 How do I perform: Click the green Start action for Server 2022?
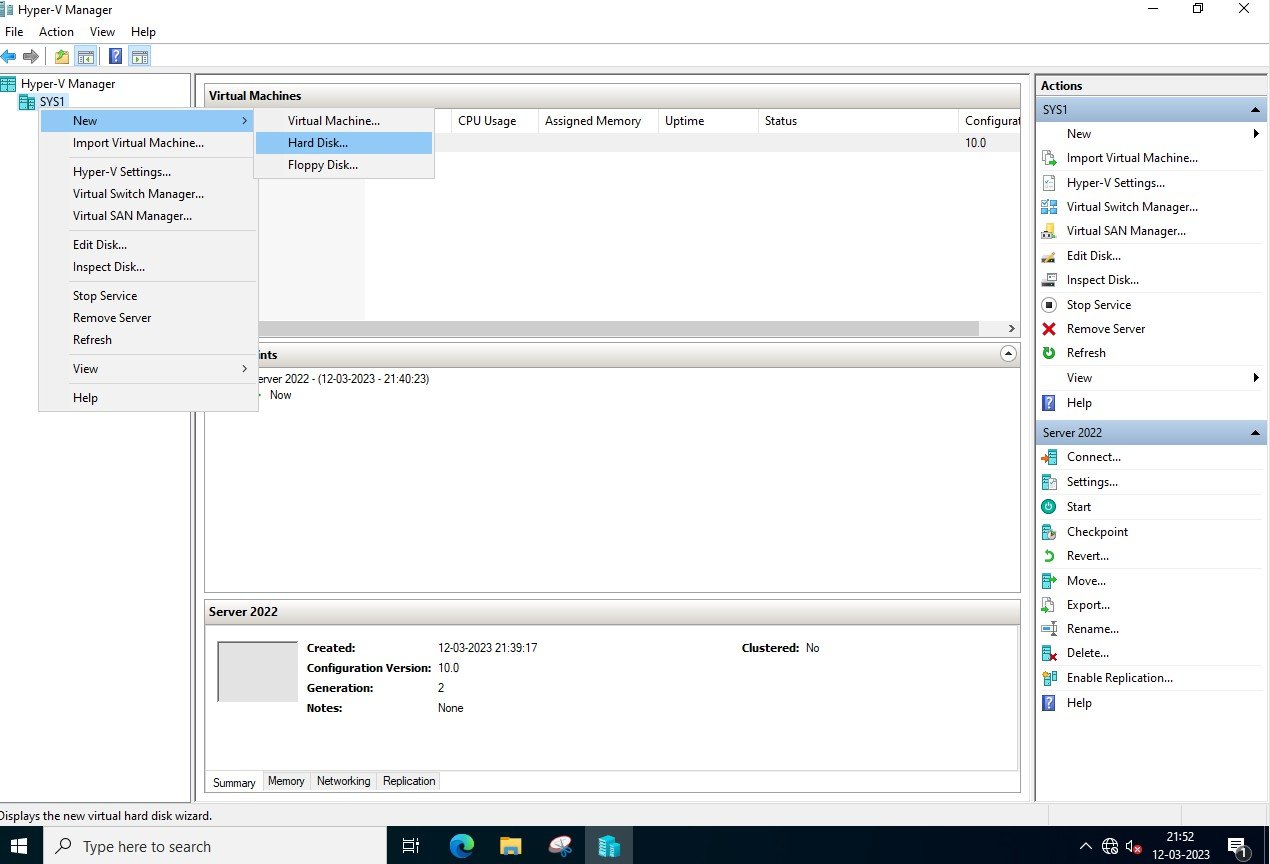[x=1078, y=507]
